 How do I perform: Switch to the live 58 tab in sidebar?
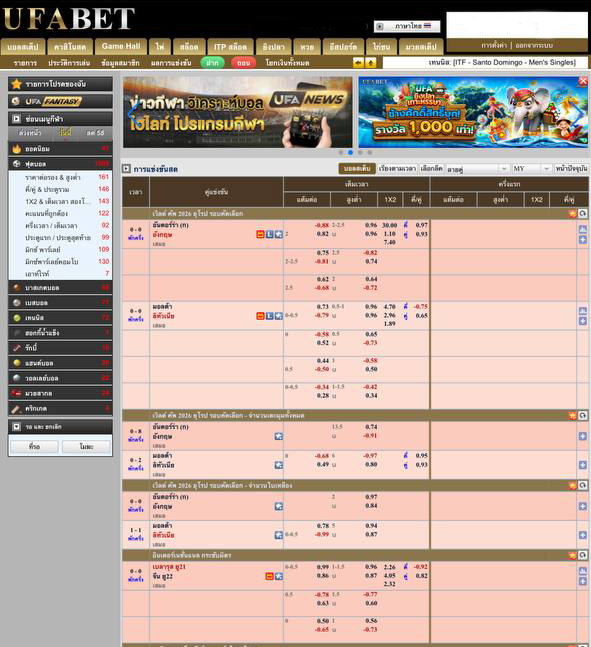pos(95,133)
